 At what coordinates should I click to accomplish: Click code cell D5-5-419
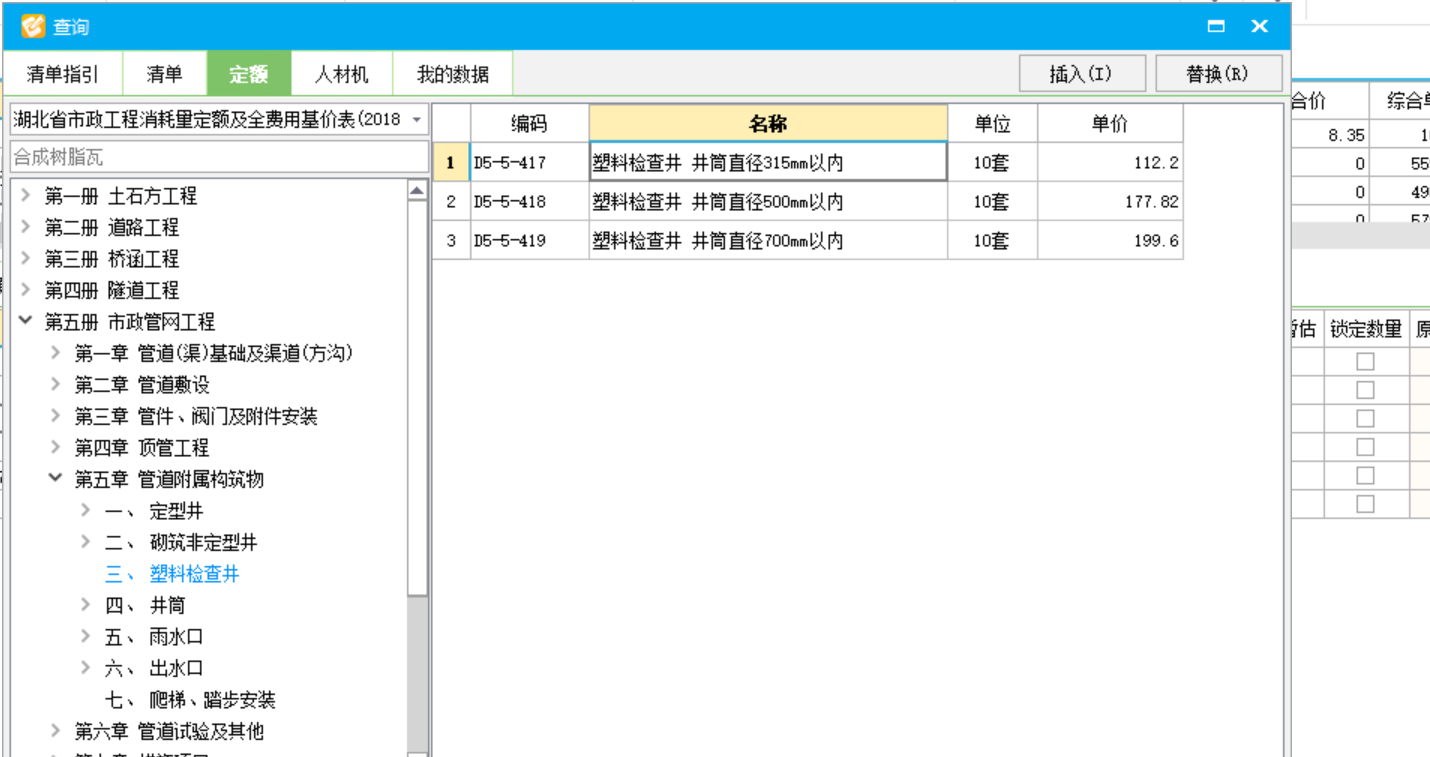(x=530, y=240)
